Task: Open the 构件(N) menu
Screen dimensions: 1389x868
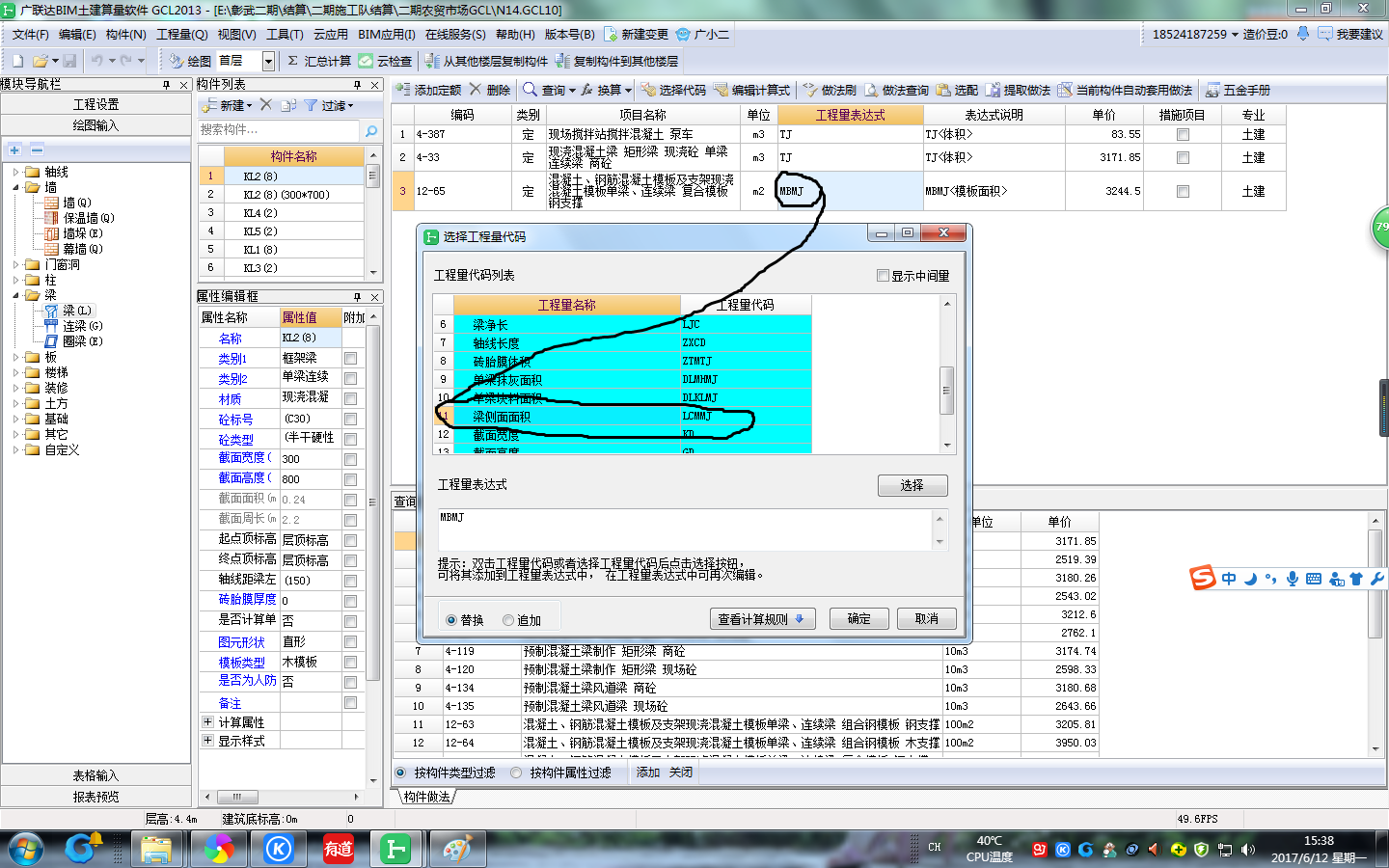Action: pos(126,34)
